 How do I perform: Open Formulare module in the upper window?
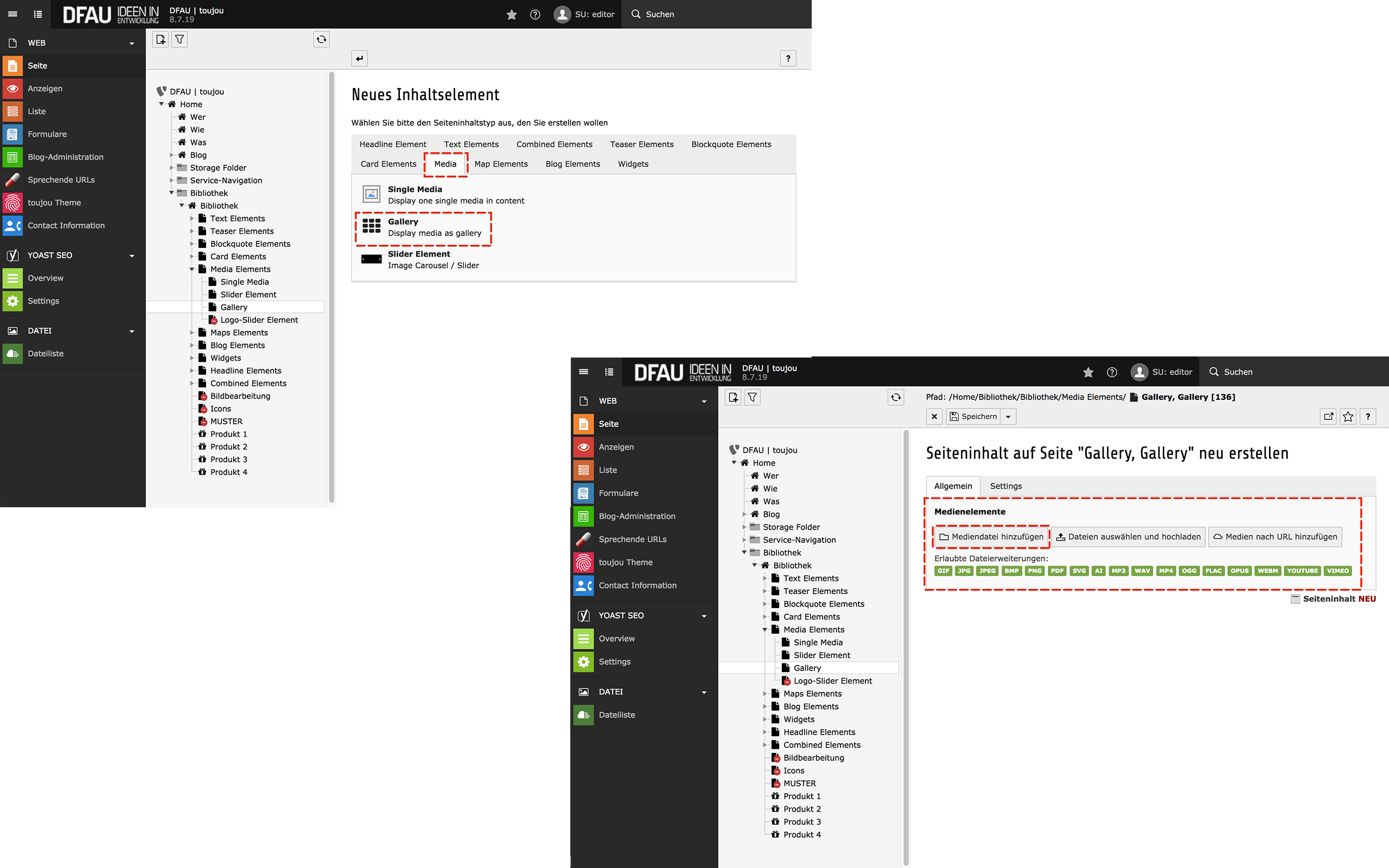[73, 134]
